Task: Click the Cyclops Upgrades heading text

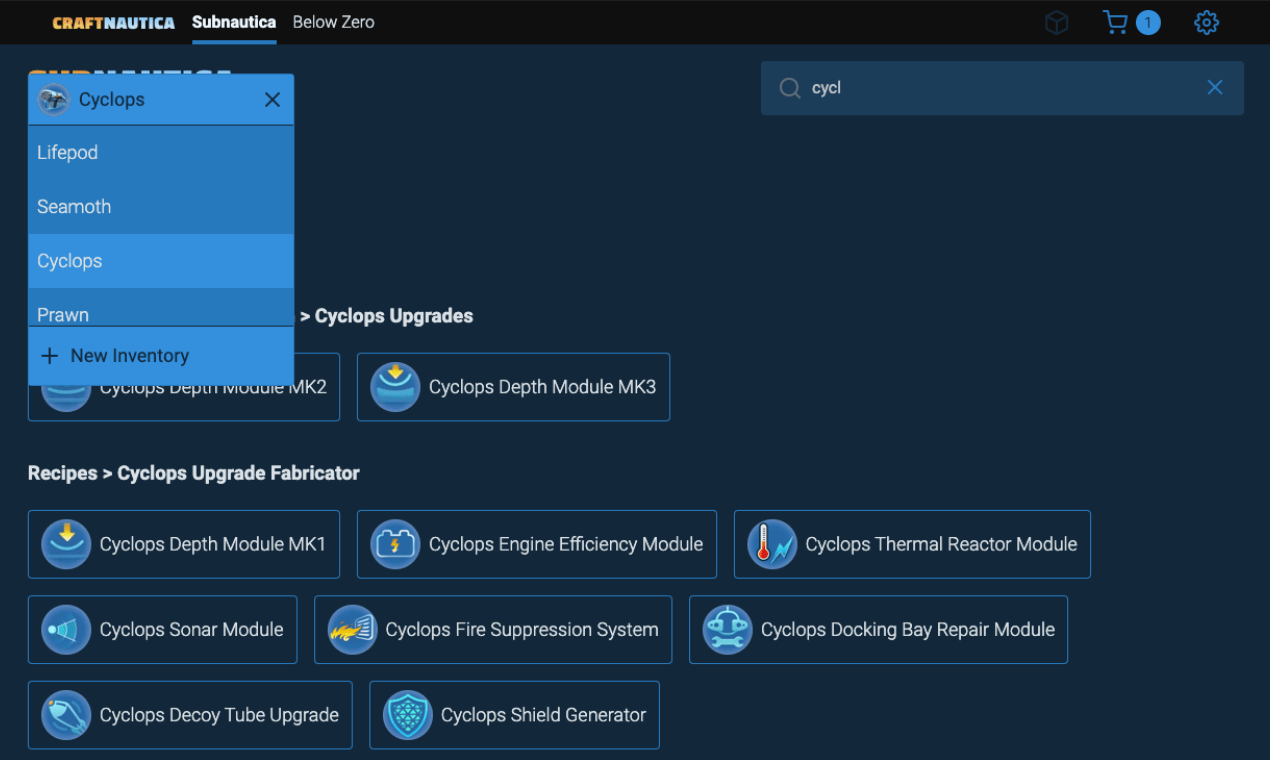Action: point(394,316)
